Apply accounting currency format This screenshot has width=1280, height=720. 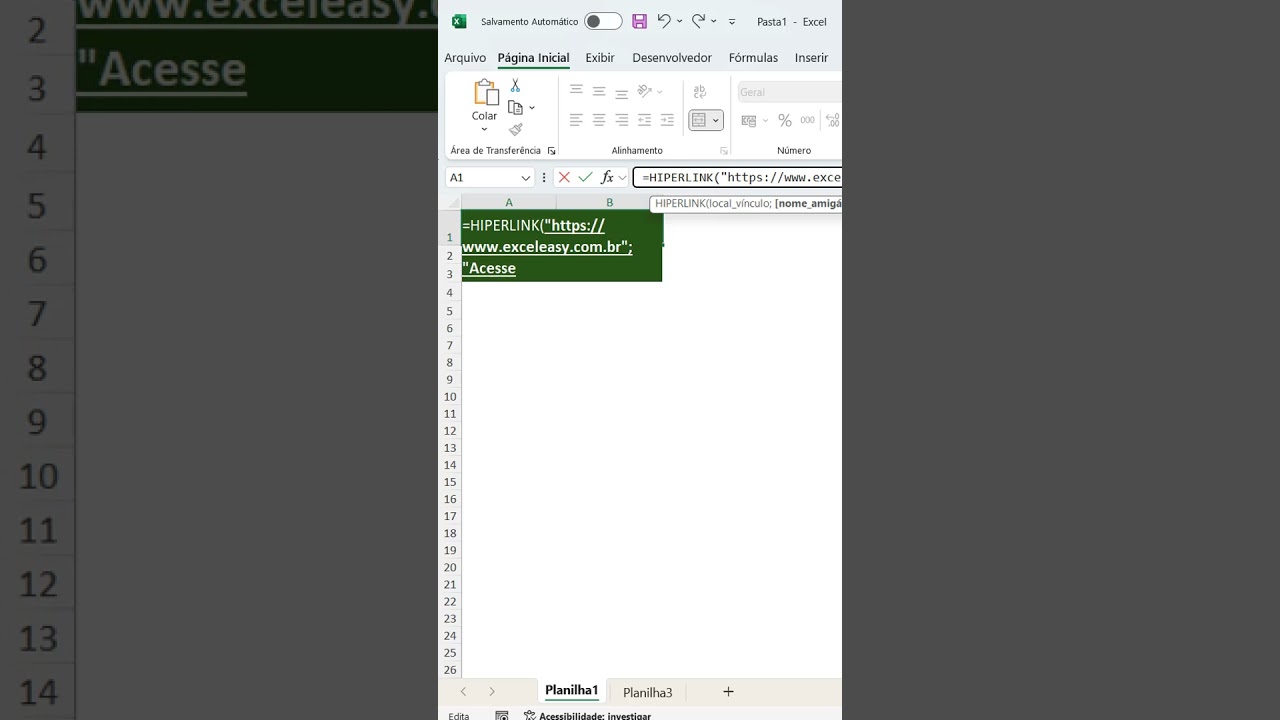tap(749, 120)
